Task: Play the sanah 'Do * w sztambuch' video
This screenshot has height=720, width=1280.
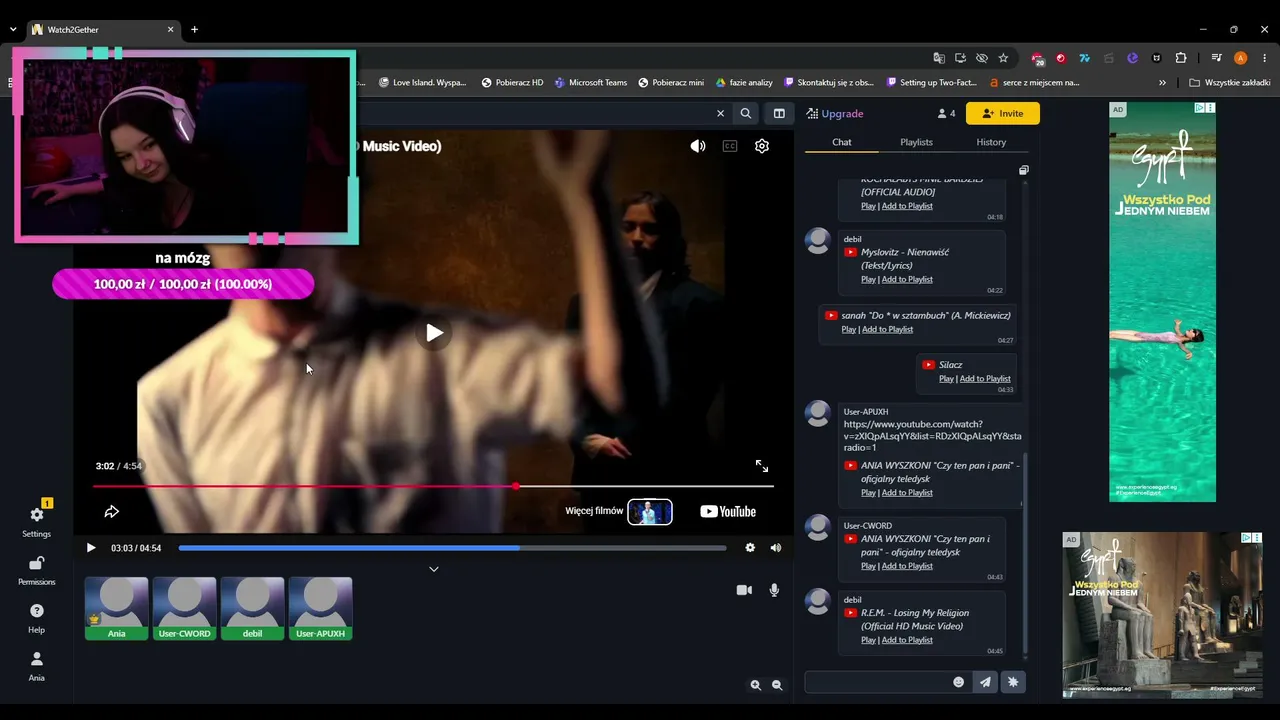Action: point(848,330)
